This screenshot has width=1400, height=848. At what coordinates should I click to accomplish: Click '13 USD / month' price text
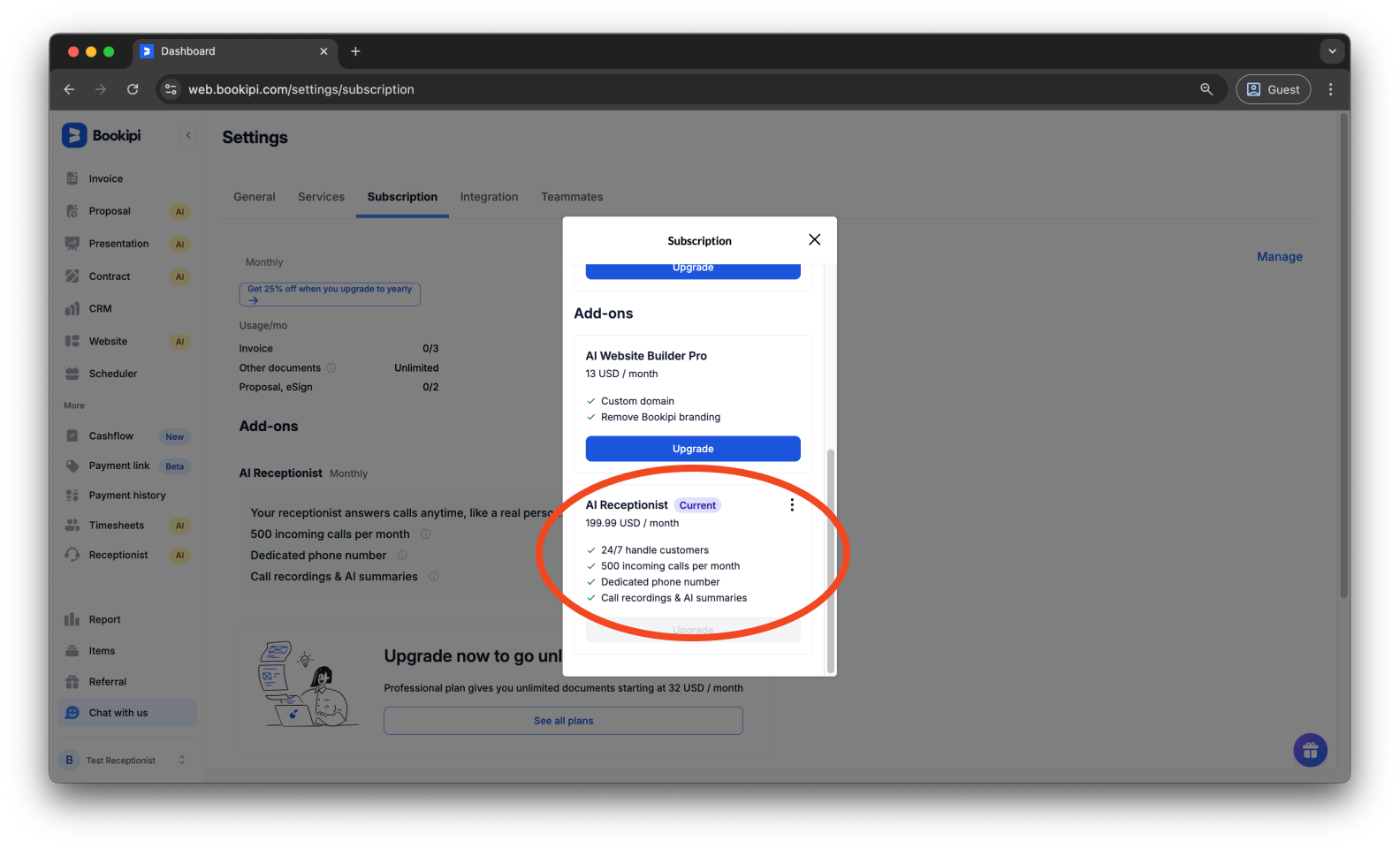(621, 374)
